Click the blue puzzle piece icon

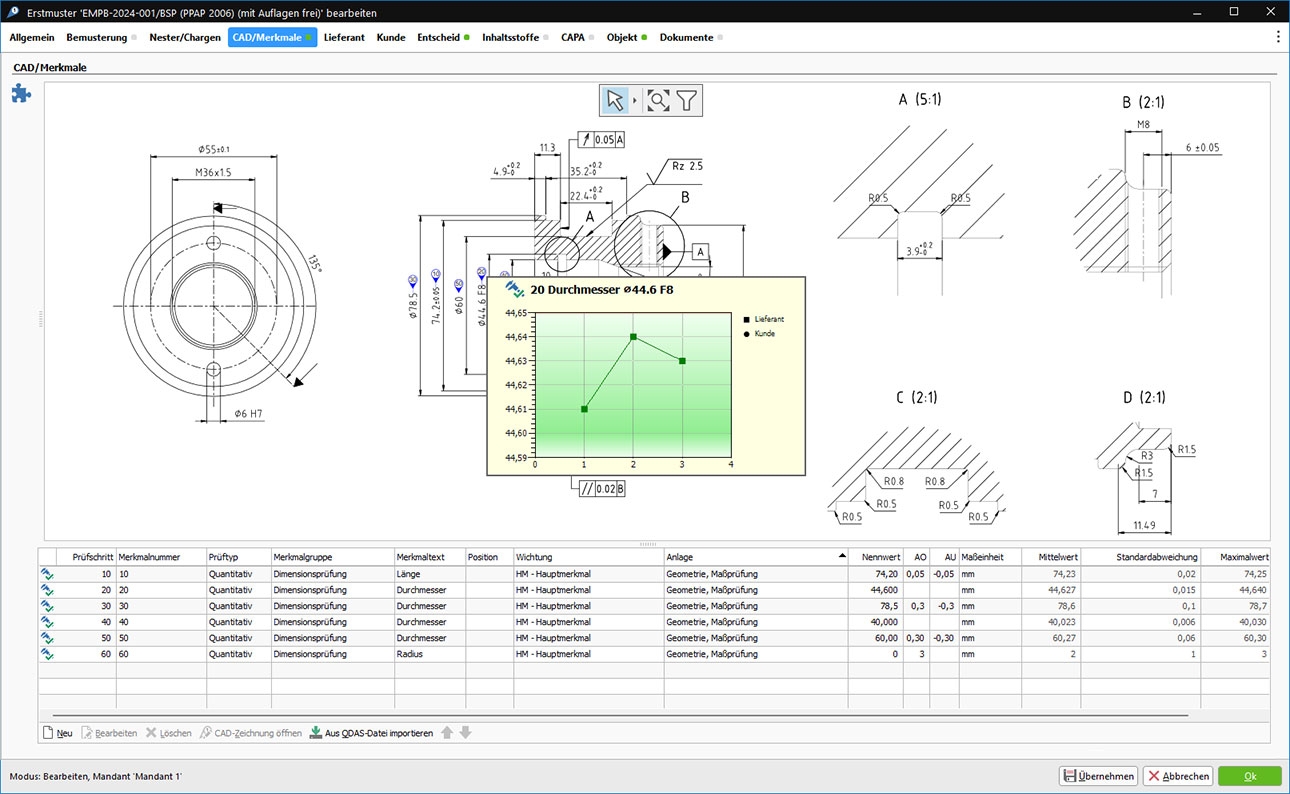tap(21, 93)
